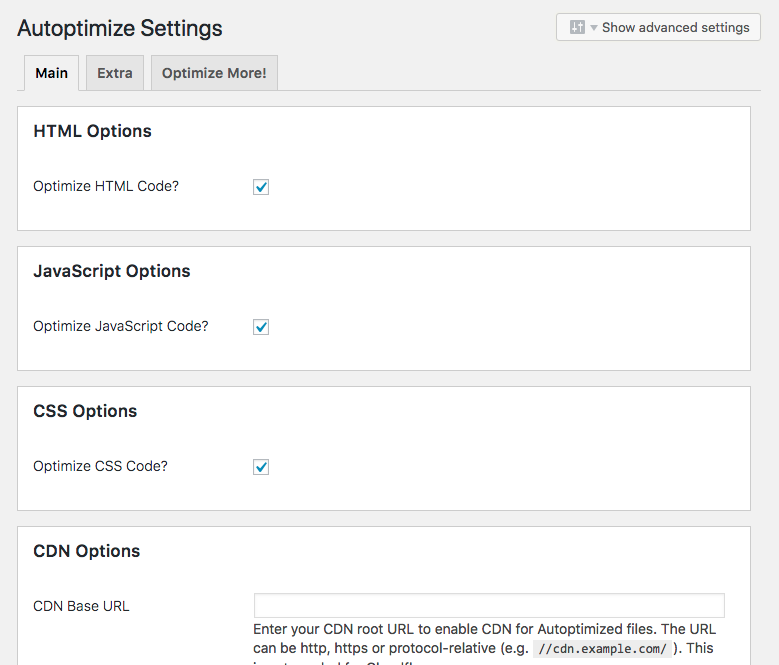The width and height of the screenshot is (779, 665).
Task: Click the CDN Options heading
Action: pyautogui.click(x=86, y=551)
